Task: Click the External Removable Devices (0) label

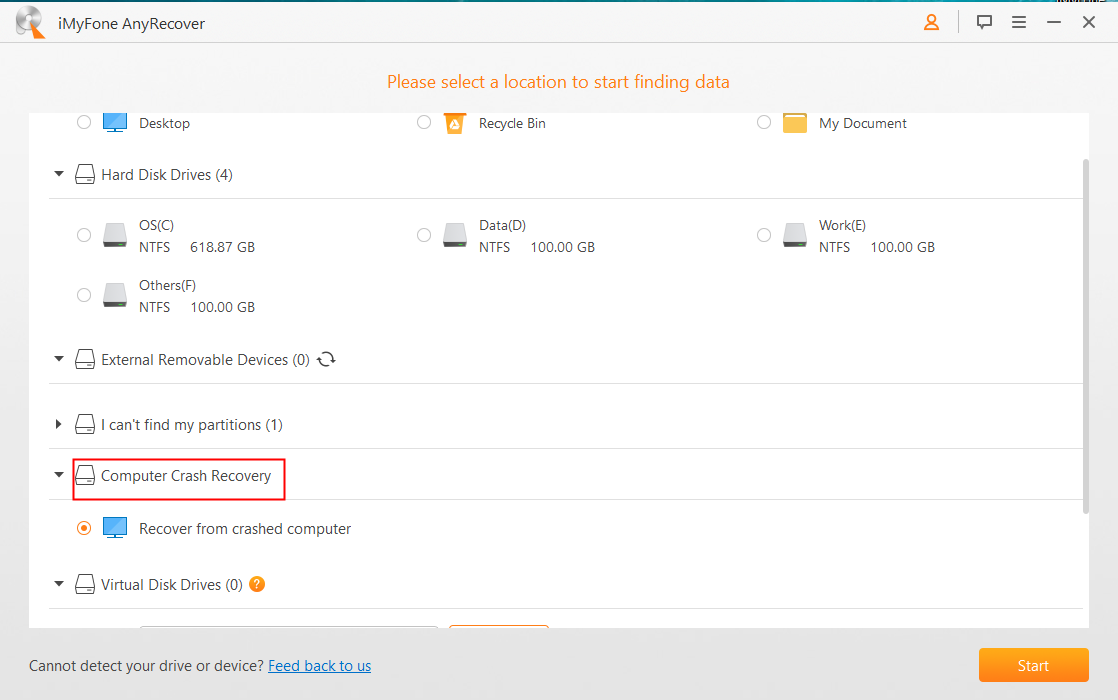Action: [205, 360]
